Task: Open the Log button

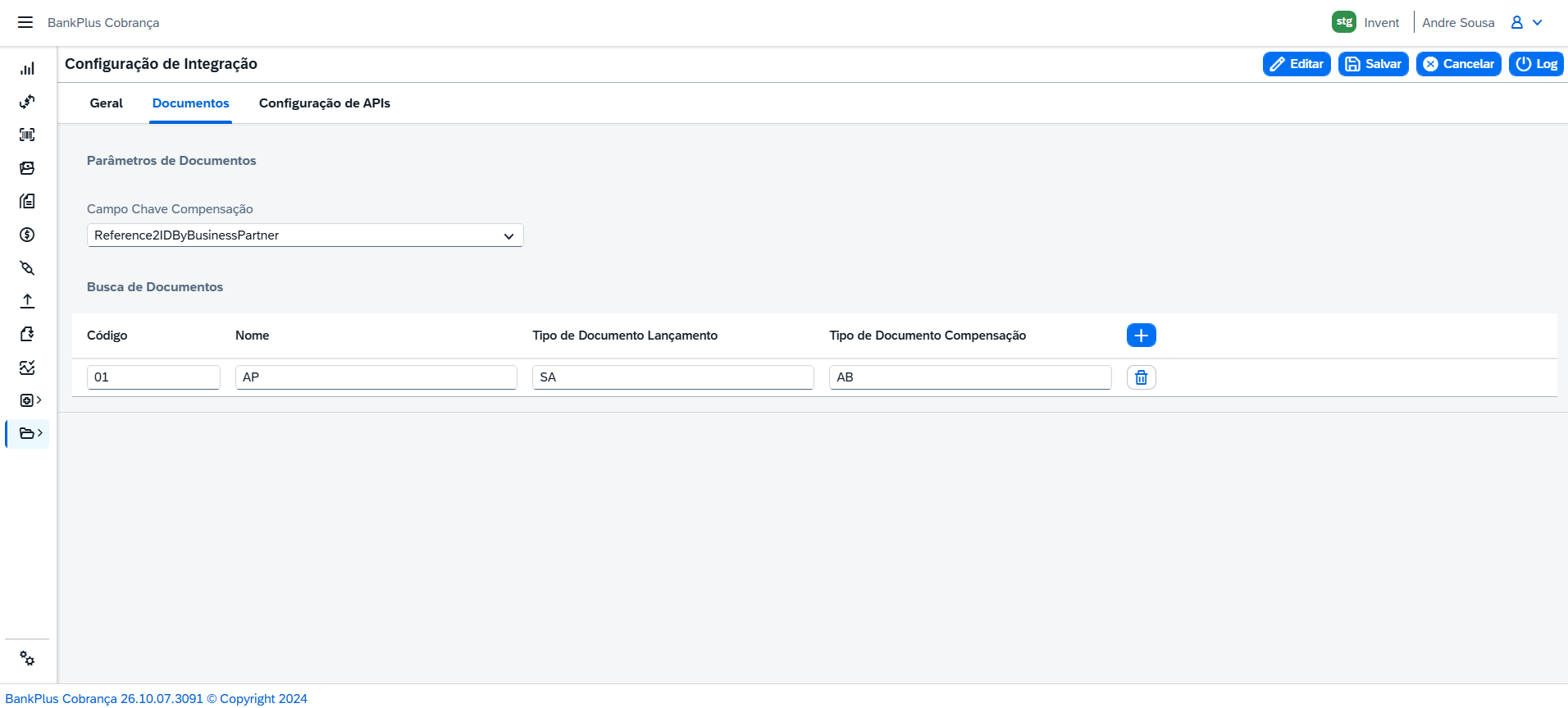Action: [x=1536, y=64]
